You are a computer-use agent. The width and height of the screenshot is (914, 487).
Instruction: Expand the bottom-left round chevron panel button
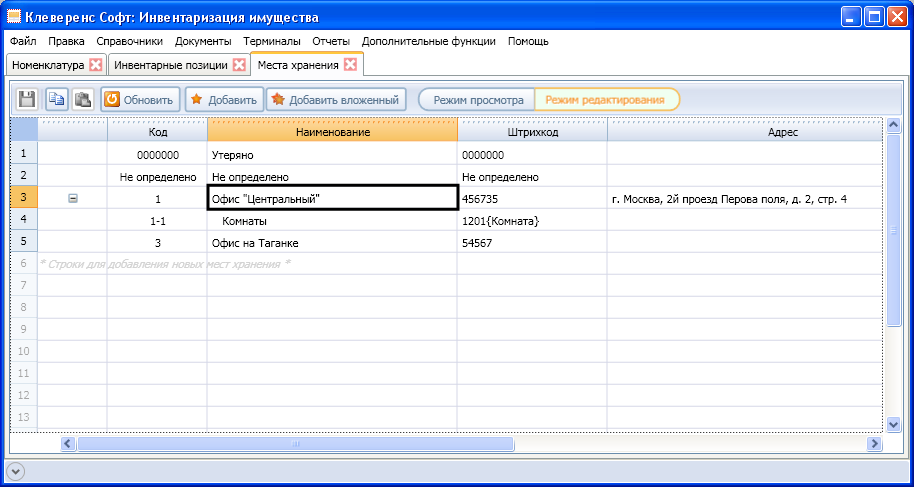[14, 471]
